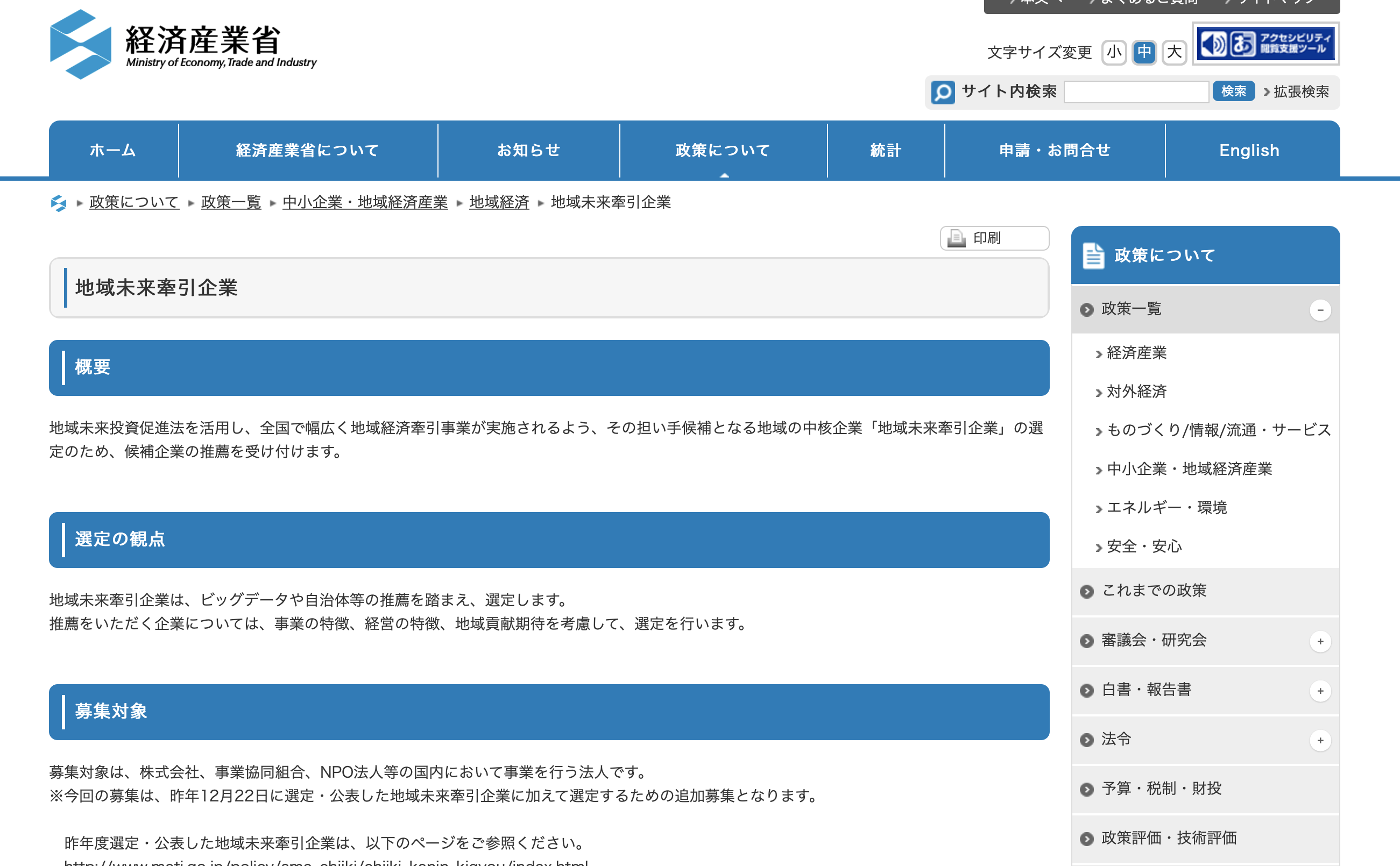The width and height of the screenshot is (1400, 866).
Task: Click the METI ministry logo
Action: [183, 45]
